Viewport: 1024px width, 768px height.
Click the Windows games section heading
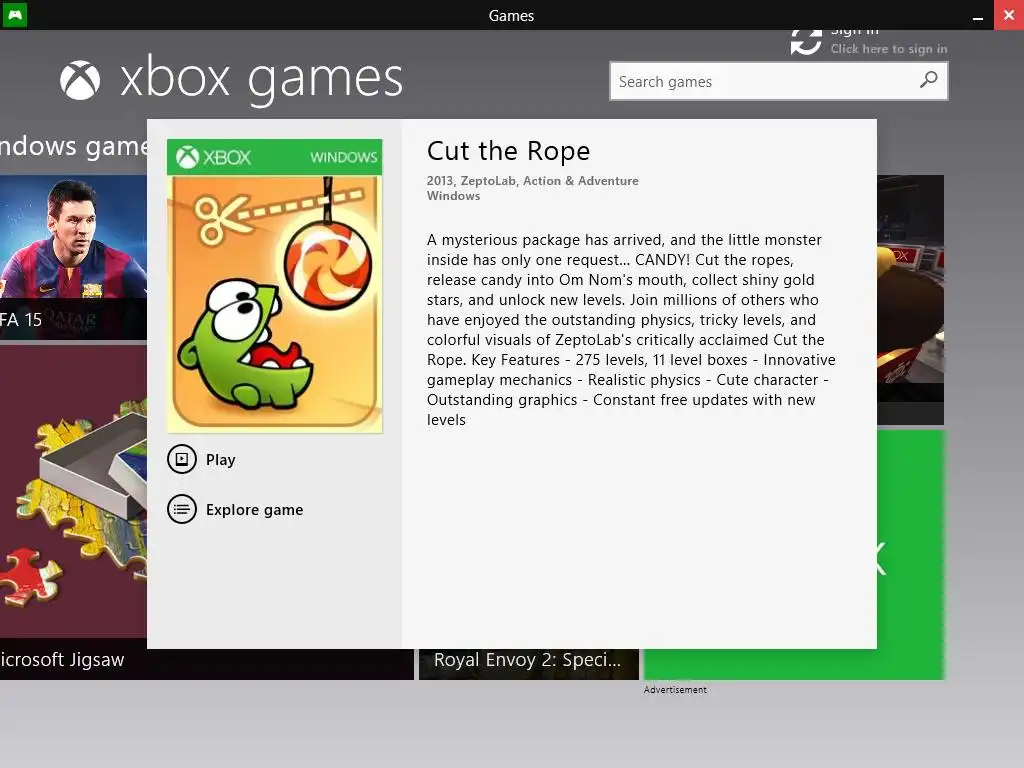[x=73, y=146]
